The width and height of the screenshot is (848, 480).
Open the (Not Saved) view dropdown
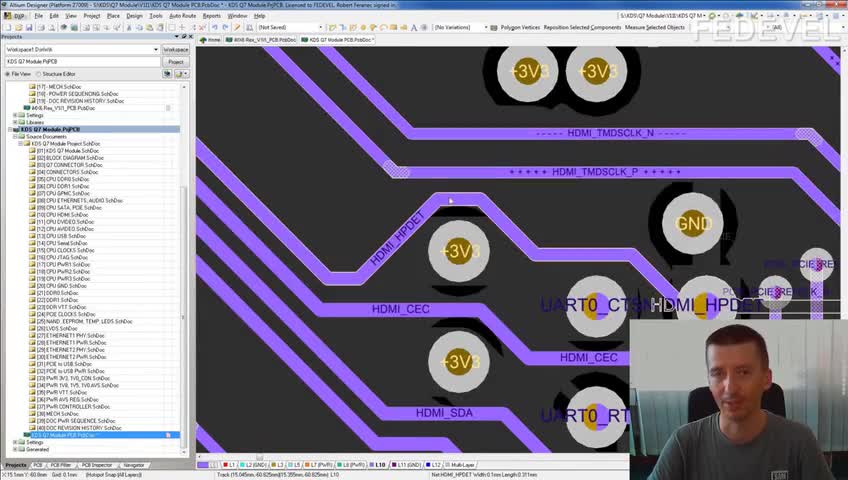click(x=320, y=27)
